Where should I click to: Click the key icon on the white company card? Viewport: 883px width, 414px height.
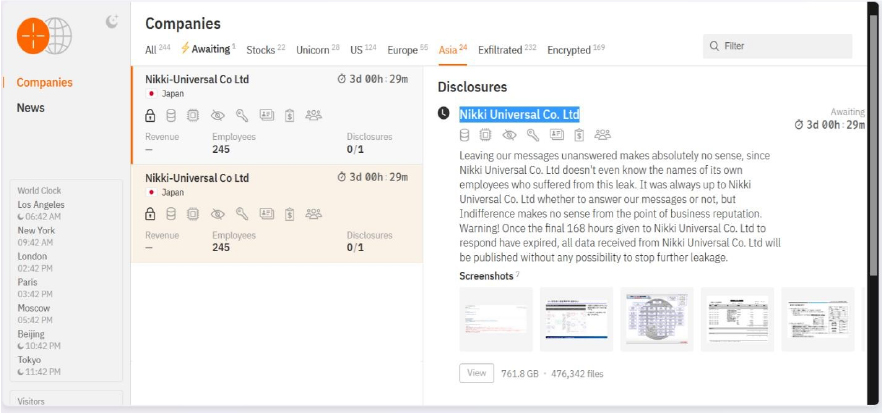tap(242, 115)
